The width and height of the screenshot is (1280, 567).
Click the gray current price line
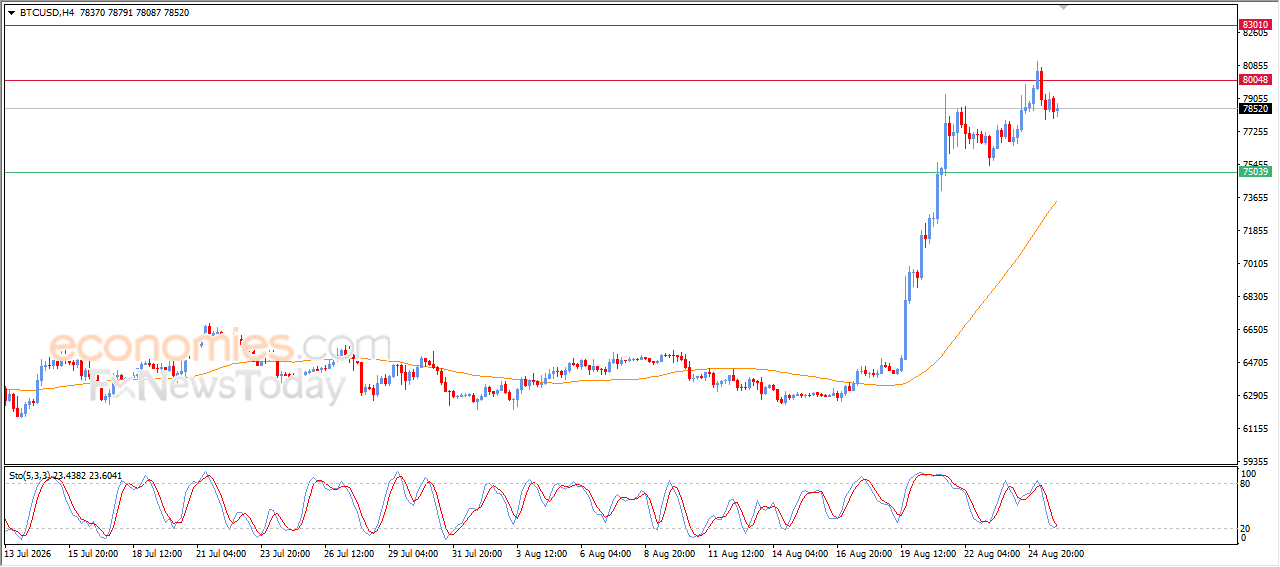point(620,108)
